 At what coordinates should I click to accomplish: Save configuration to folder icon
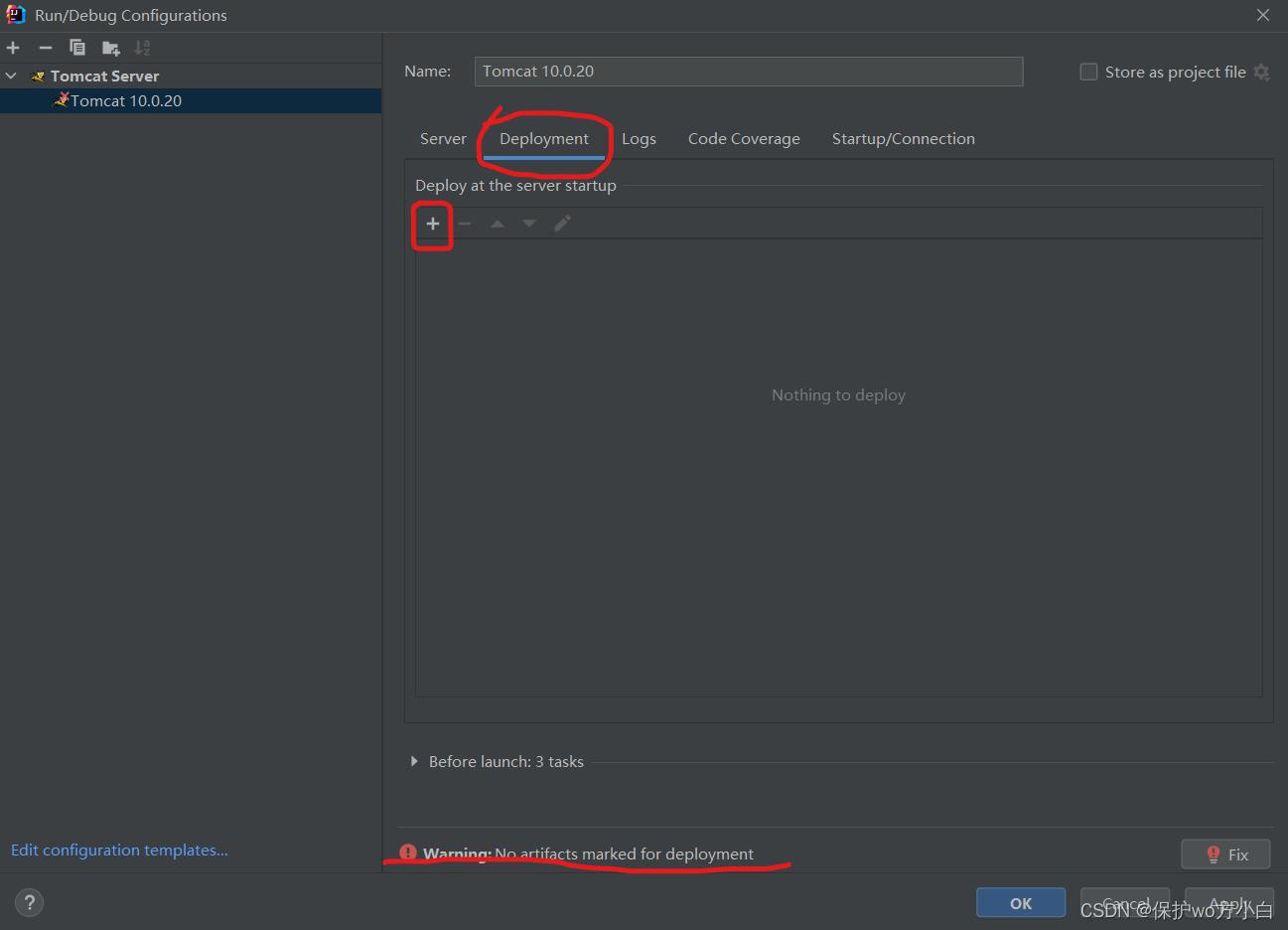[x=110, y=48]
